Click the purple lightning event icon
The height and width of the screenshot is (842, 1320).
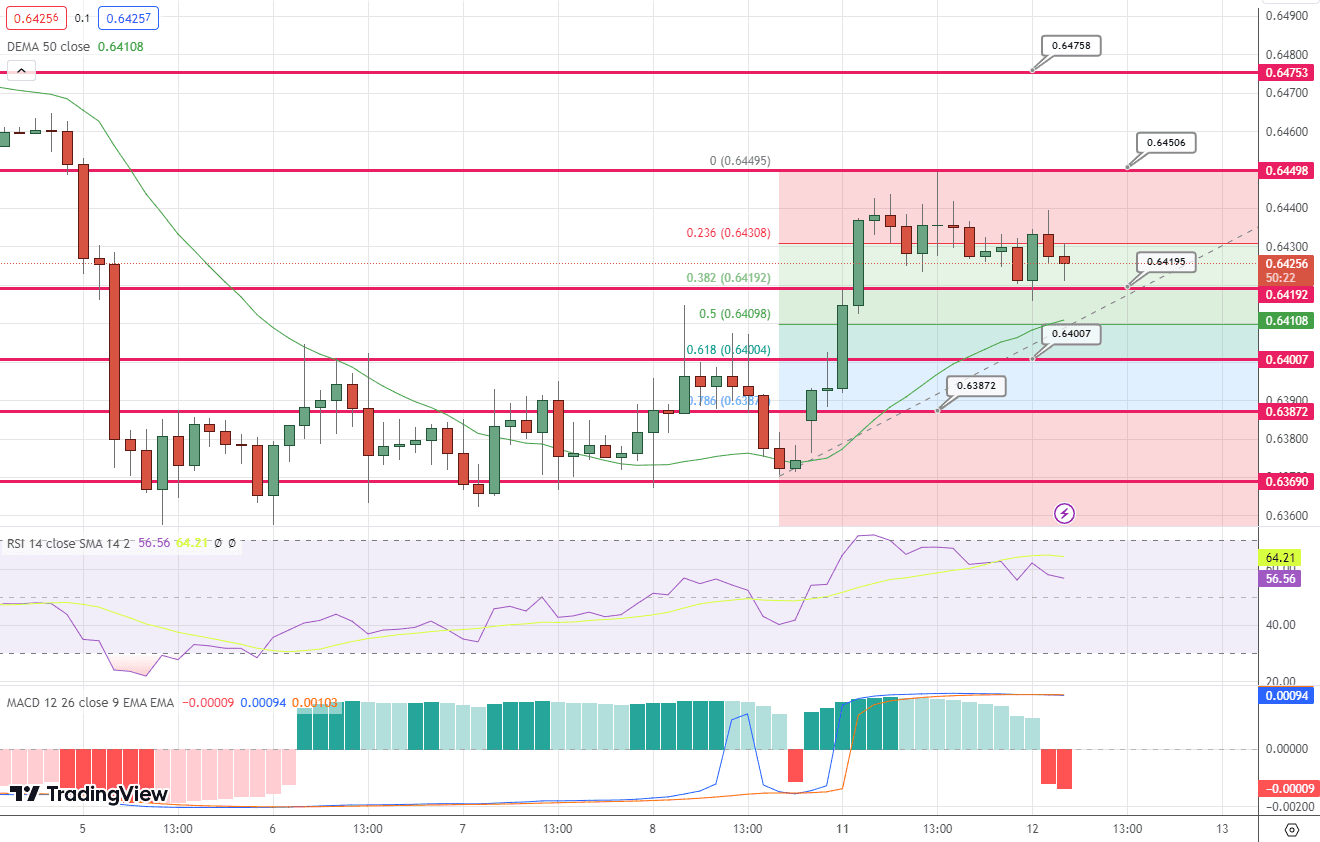pos(1065,513)
